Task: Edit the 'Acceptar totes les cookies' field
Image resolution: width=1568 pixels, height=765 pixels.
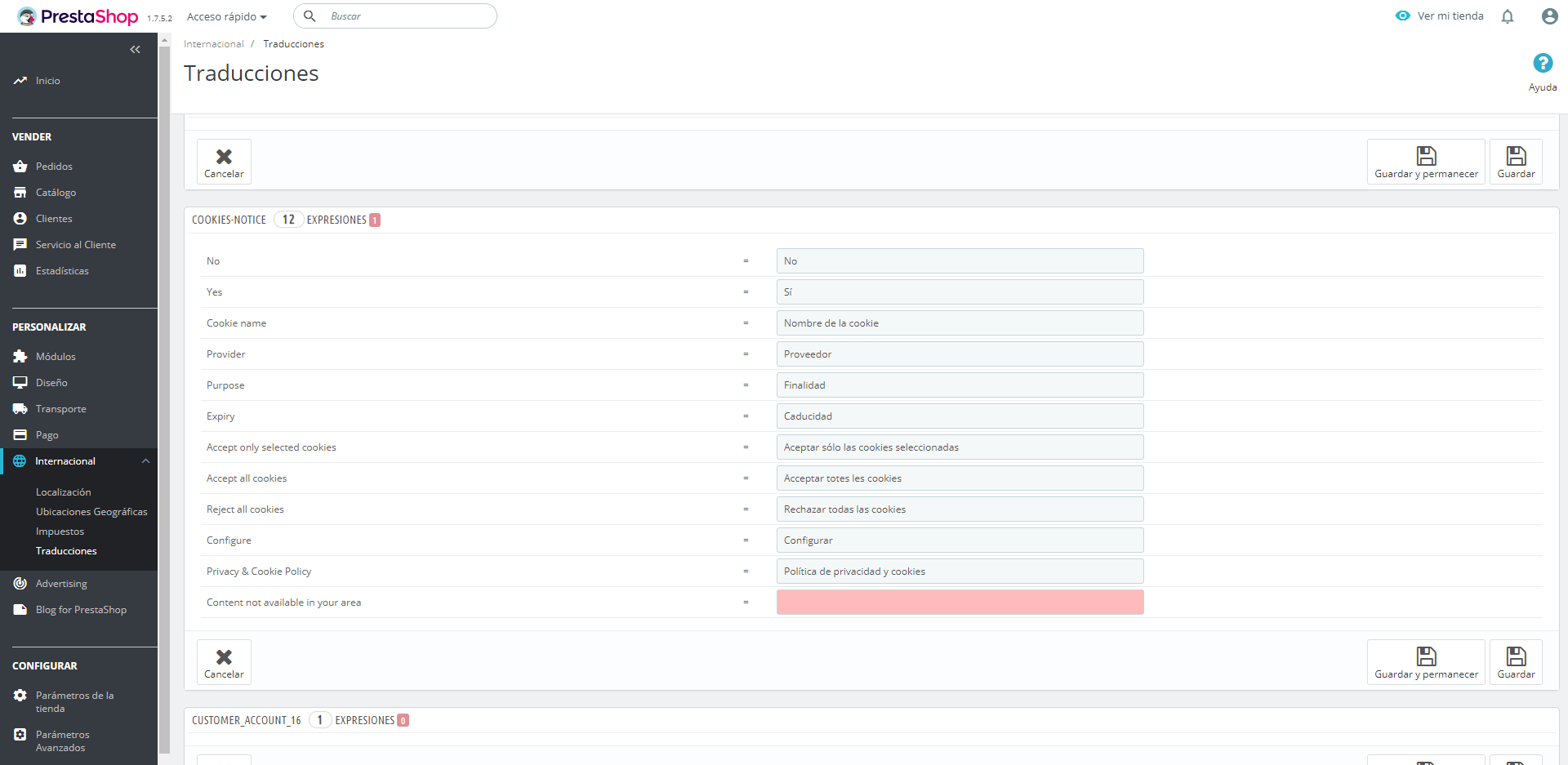Action: point(960,478)
